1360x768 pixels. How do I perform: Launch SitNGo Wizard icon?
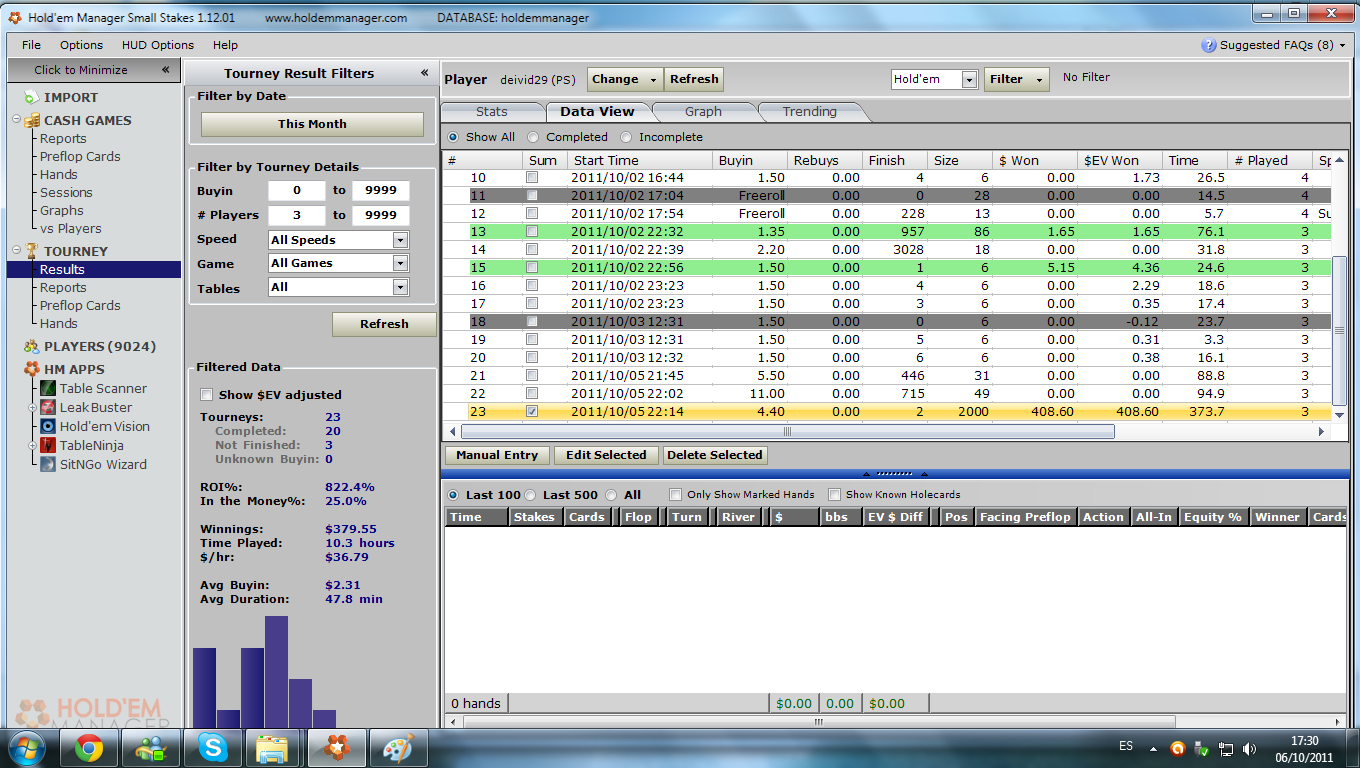48,464
